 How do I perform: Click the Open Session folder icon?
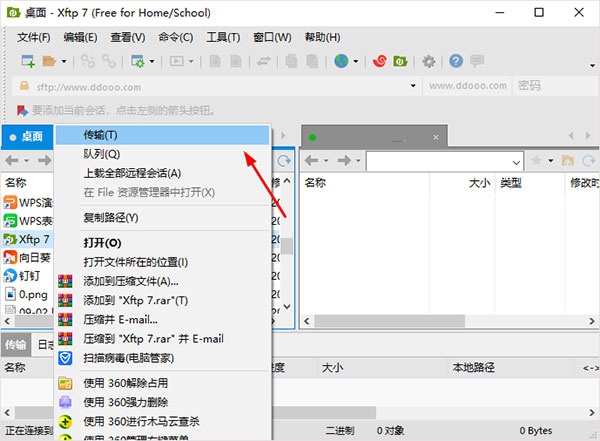click(x=49, y=61)
